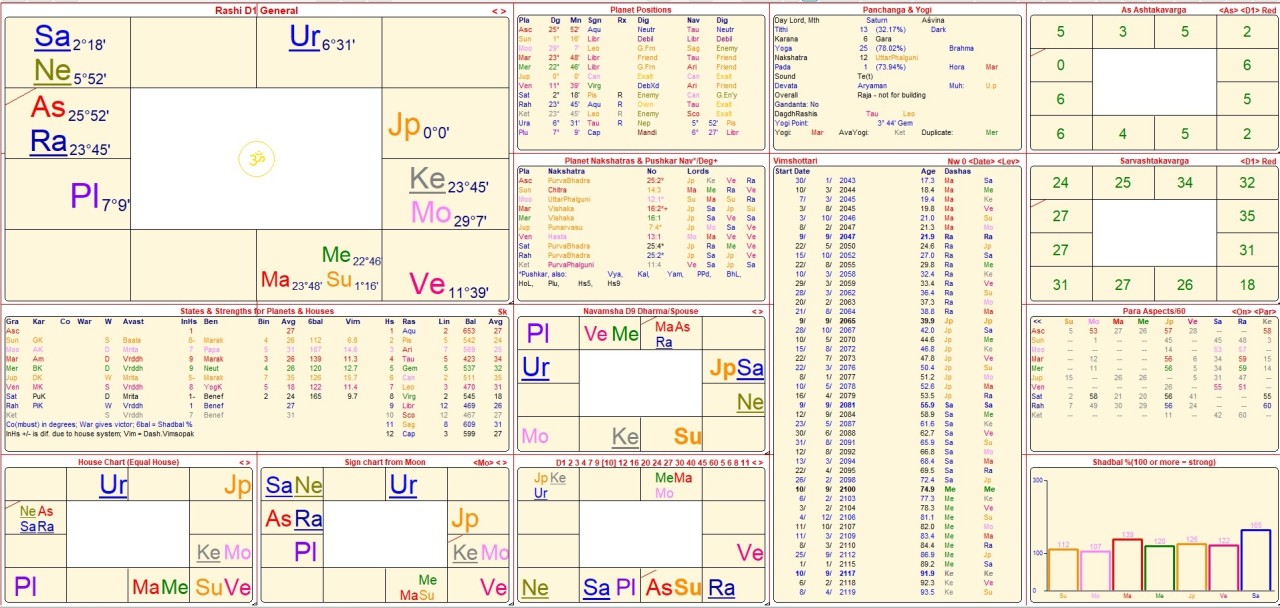This screenshot has width=1280, height=608.
Task: Click the < > arrows in the Navamsha D9 header
Action: [x=757, y=311]
